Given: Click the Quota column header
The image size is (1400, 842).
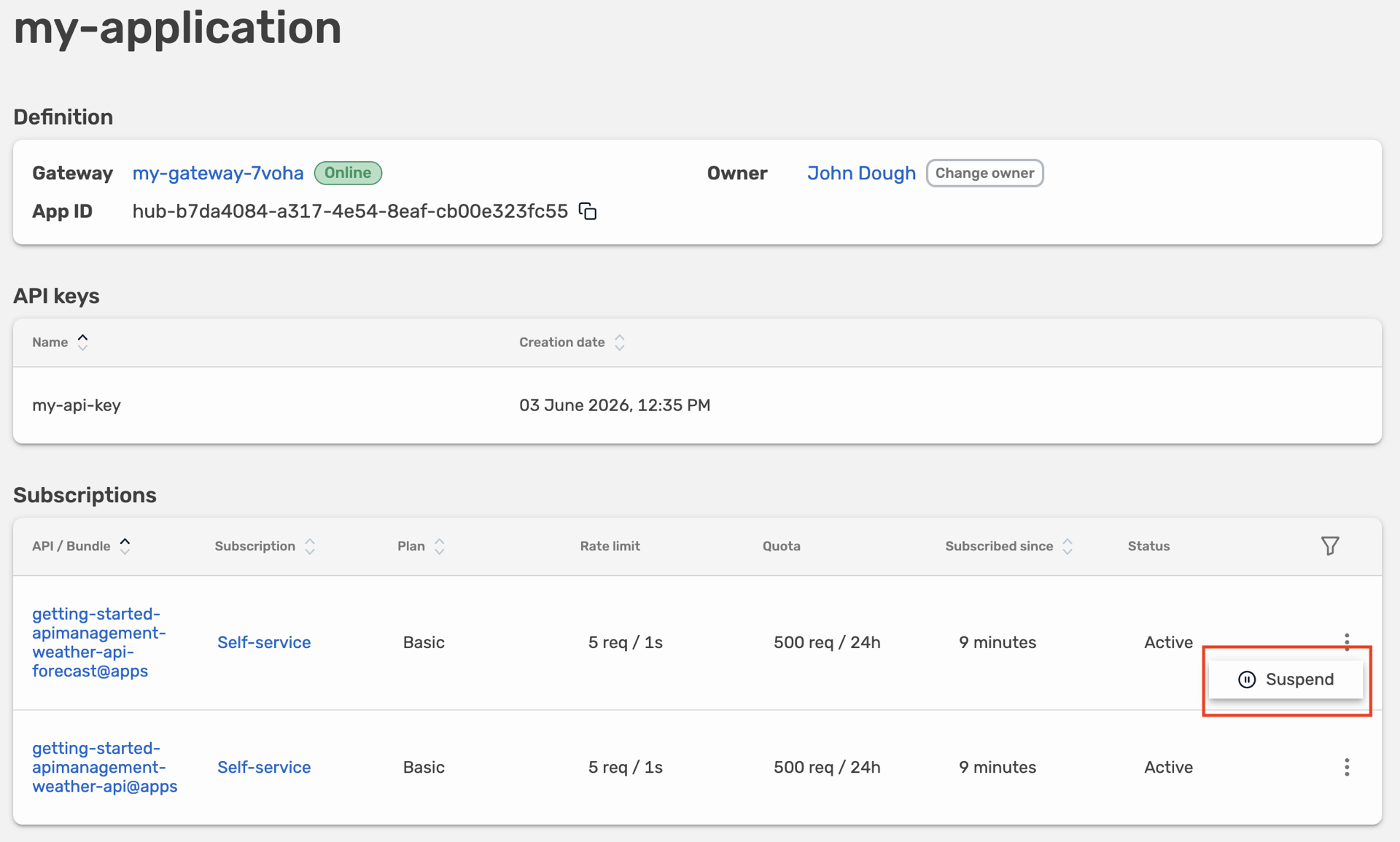Looking at the screenshot, I should tap(781, 546).
